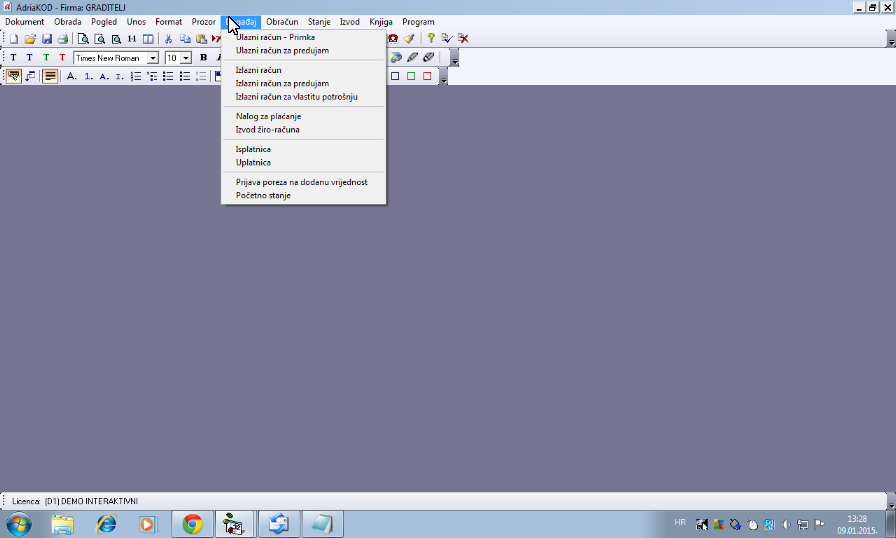Create a new document via toolbar icon
This screenshot has height=538, width=896.
pyautogui.click(x=14, y=39)
